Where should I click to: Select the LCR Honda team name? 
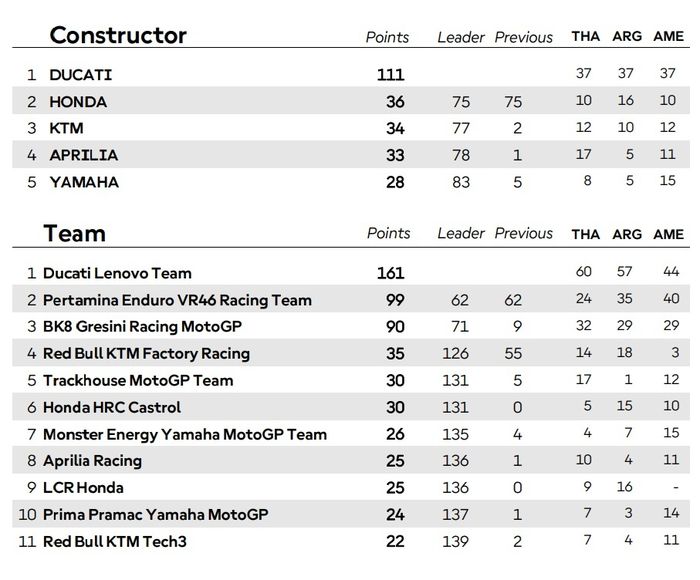83,488
